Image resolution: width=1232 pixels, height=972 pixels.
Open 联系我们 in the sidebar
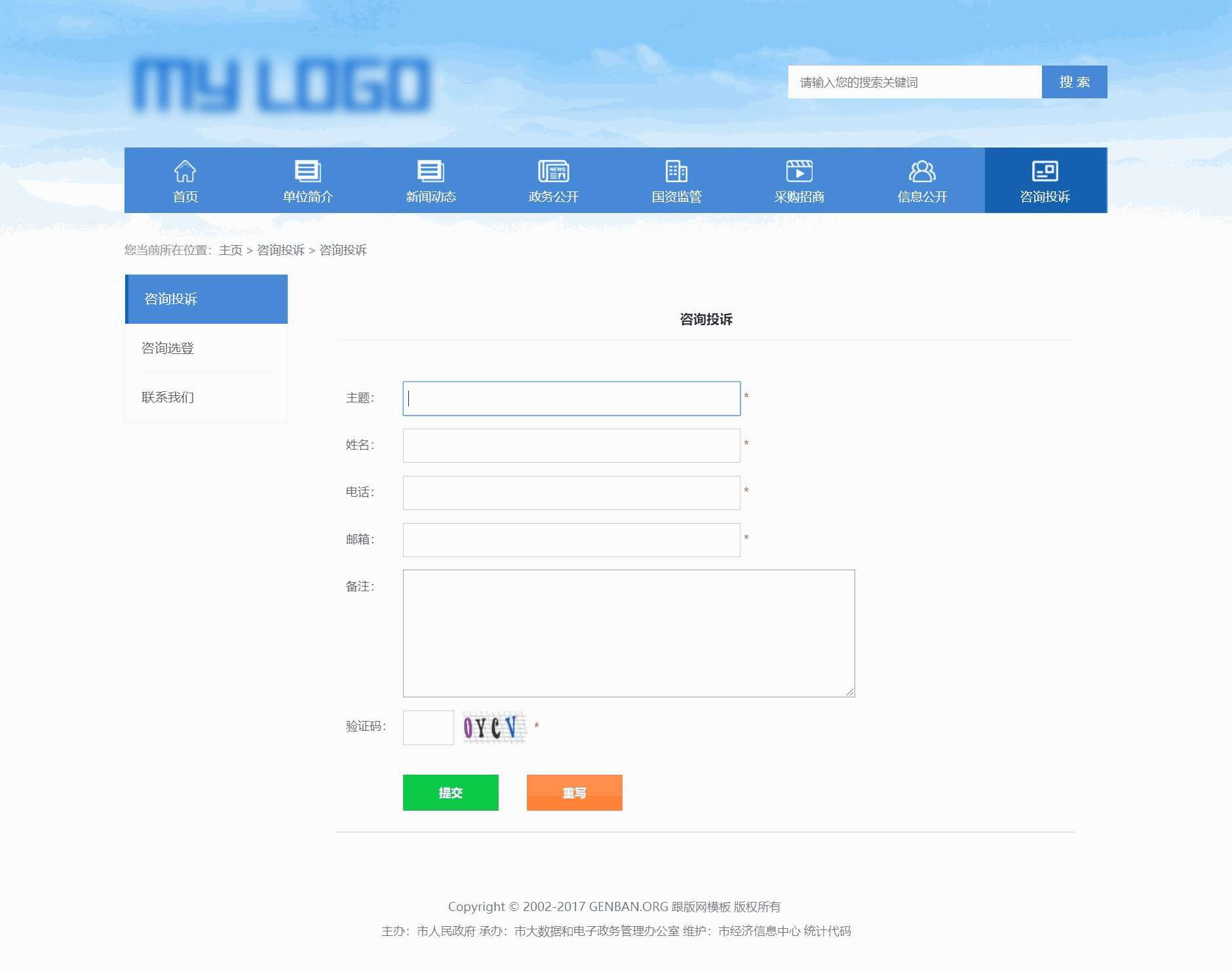tap(168, 397)
